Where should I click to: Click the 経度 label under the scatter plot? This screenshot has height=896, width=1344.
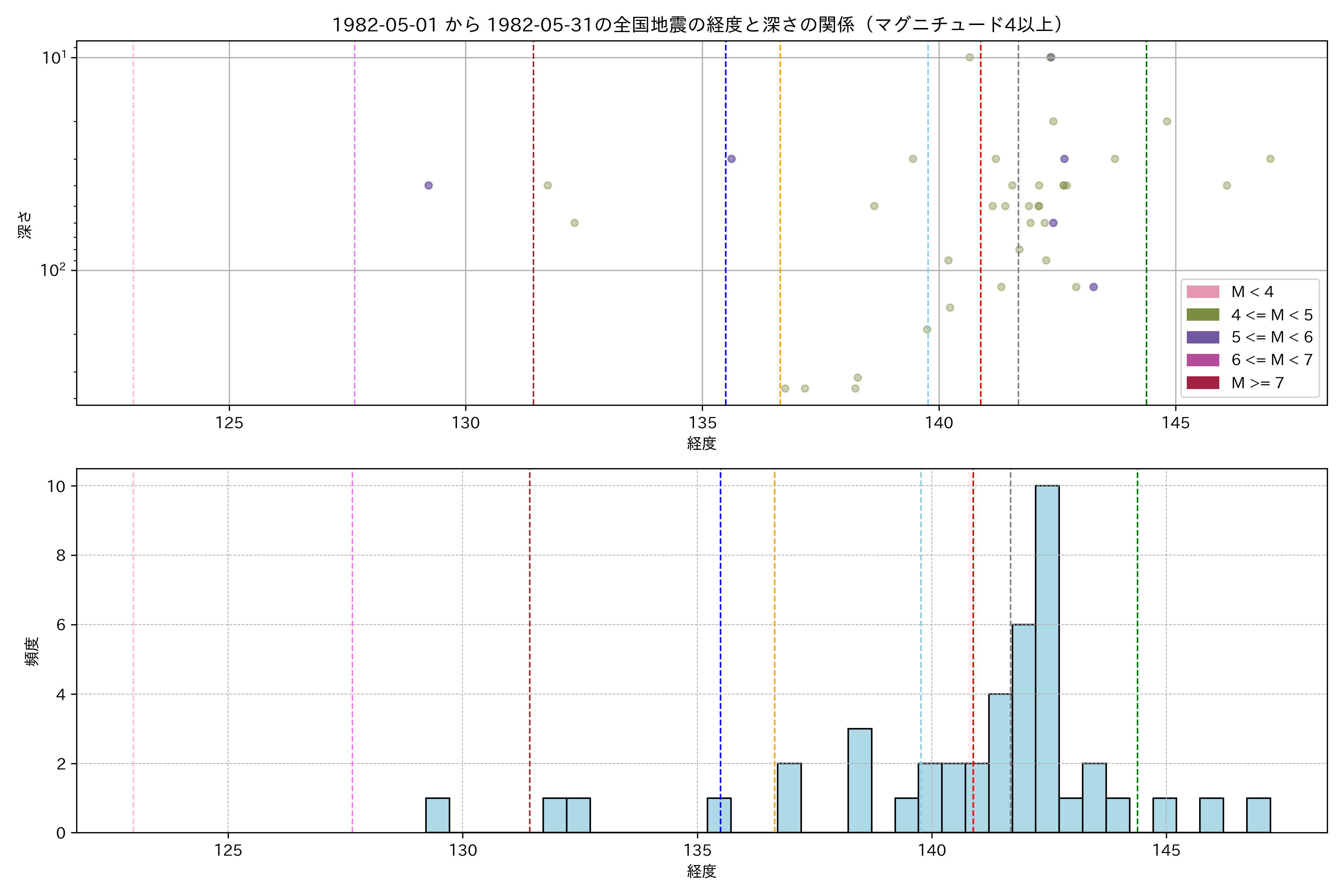(x=701, y=444)
